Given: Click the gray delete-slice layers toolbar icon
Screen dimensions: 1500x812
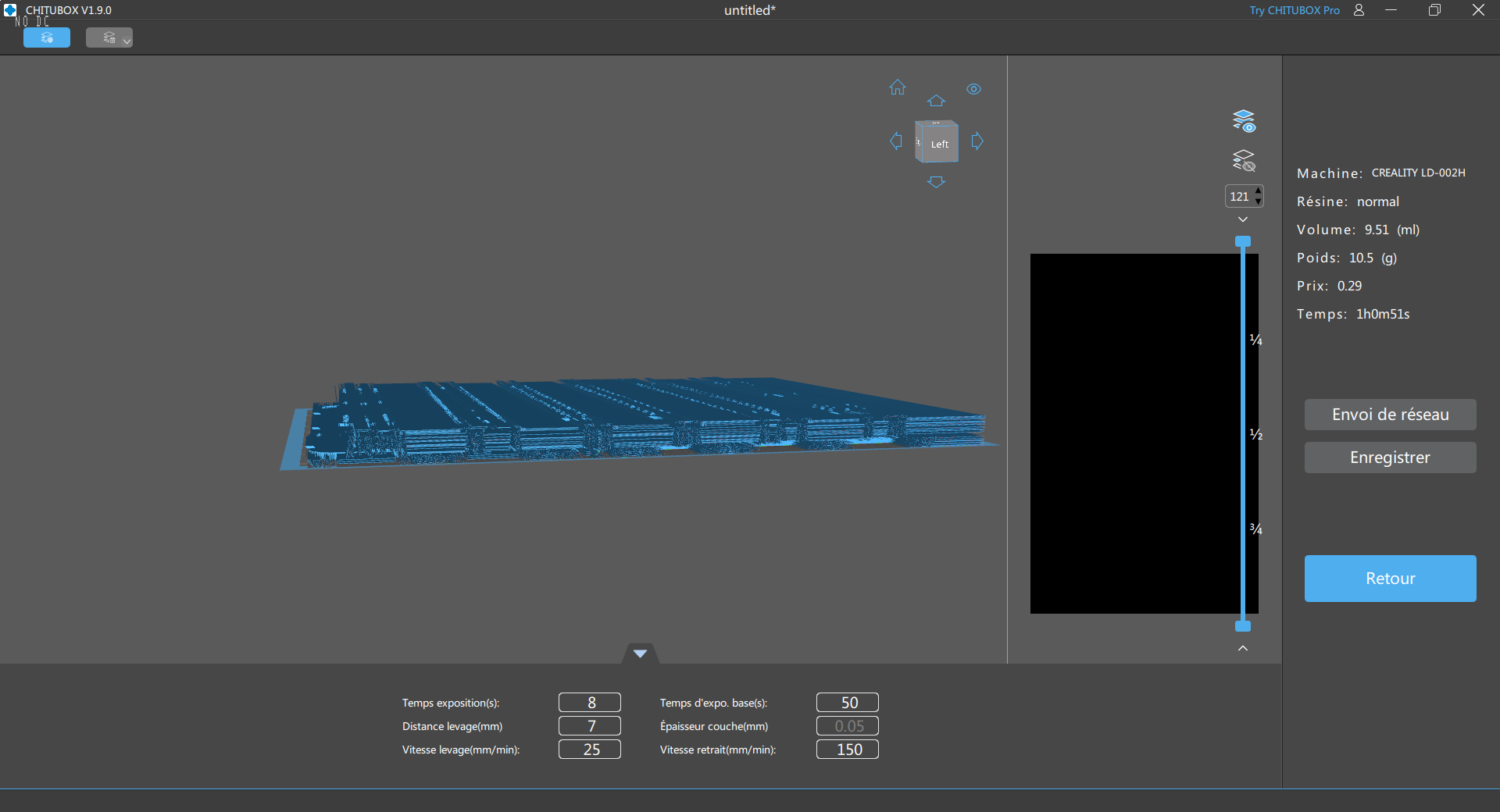Looking at the screenshot, I should point(109,37).
